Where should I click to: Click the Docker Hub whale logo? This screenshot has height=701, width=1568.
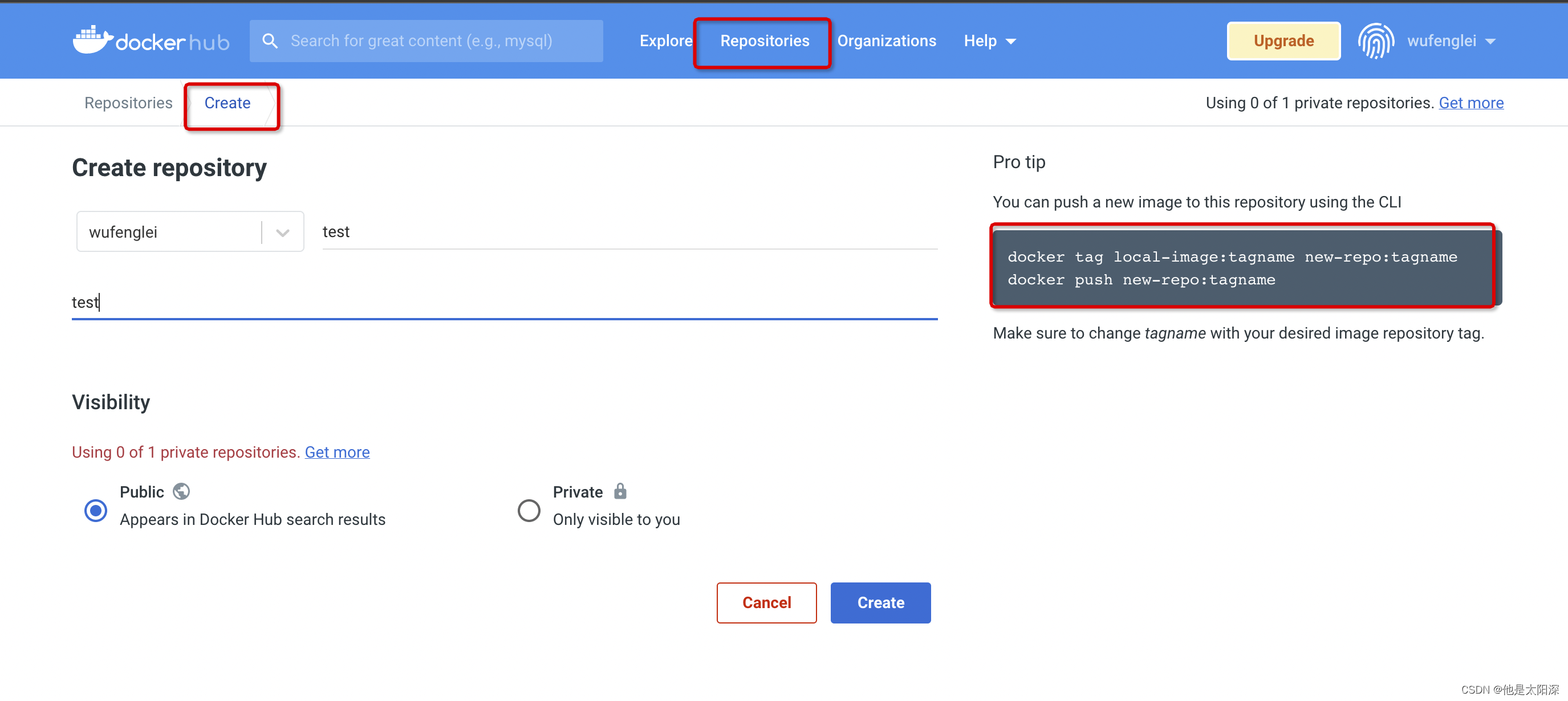151,40
